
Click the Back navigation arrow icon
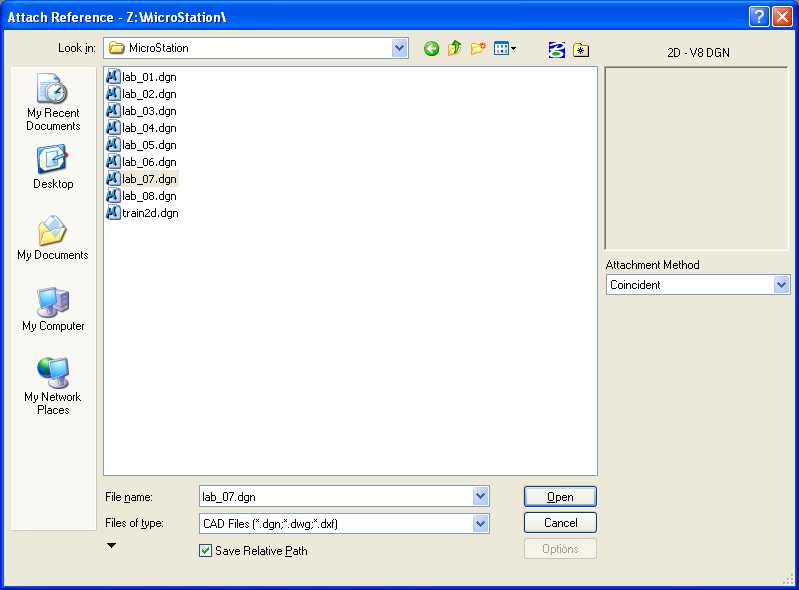432,48
